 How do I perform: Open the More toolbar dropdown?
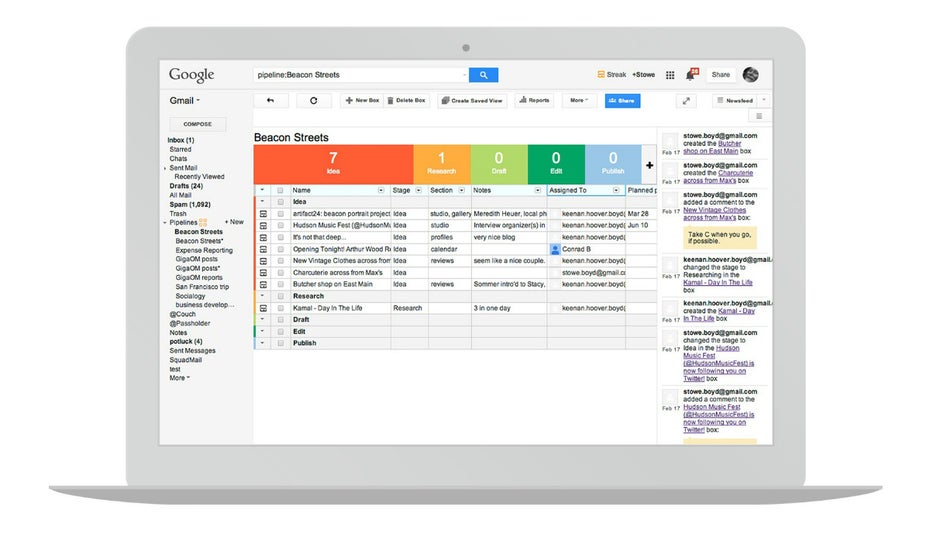pos(579,100)
